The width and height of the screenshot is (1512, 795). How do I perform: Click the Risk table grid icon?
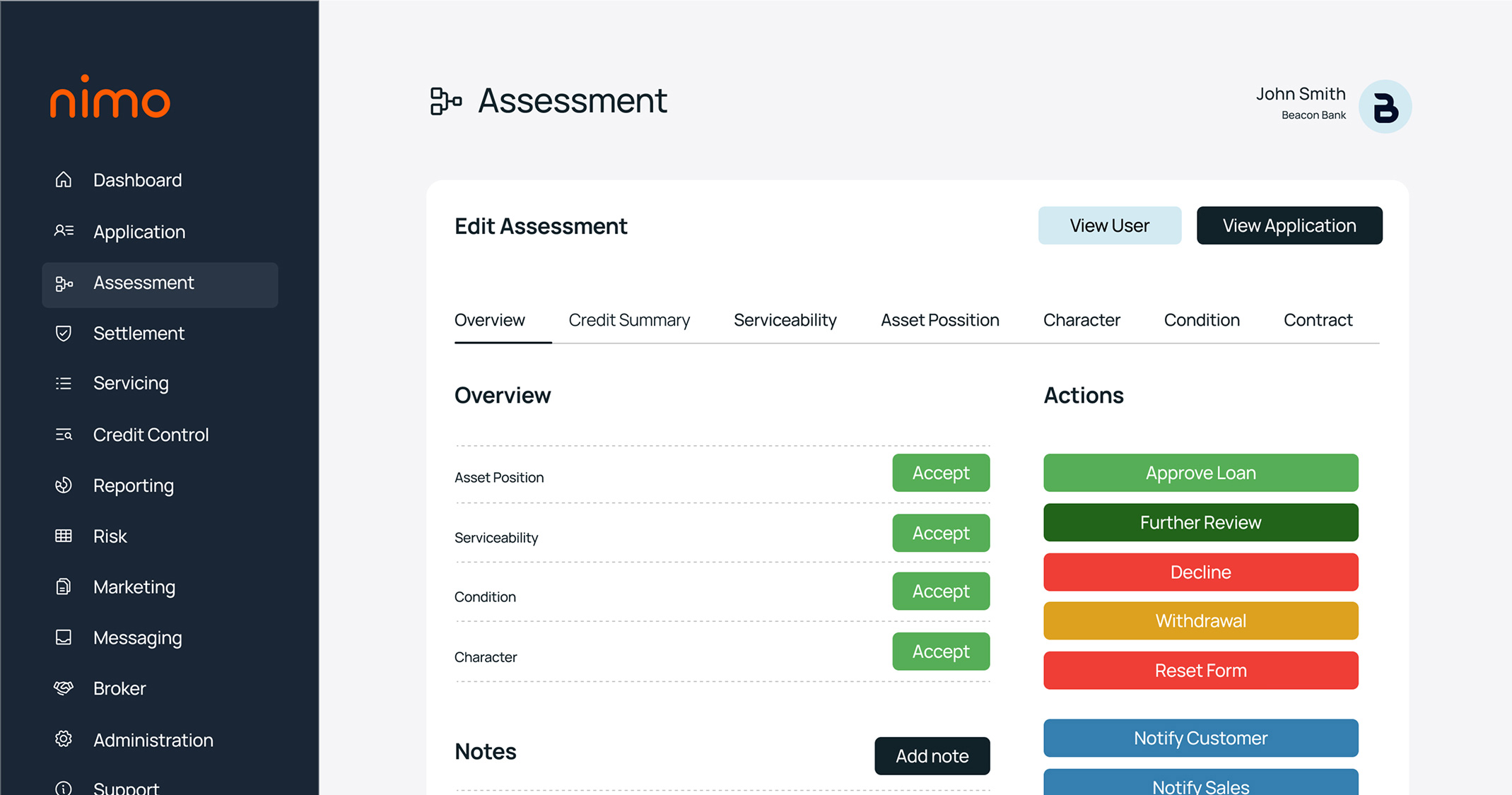click(64, 536)
